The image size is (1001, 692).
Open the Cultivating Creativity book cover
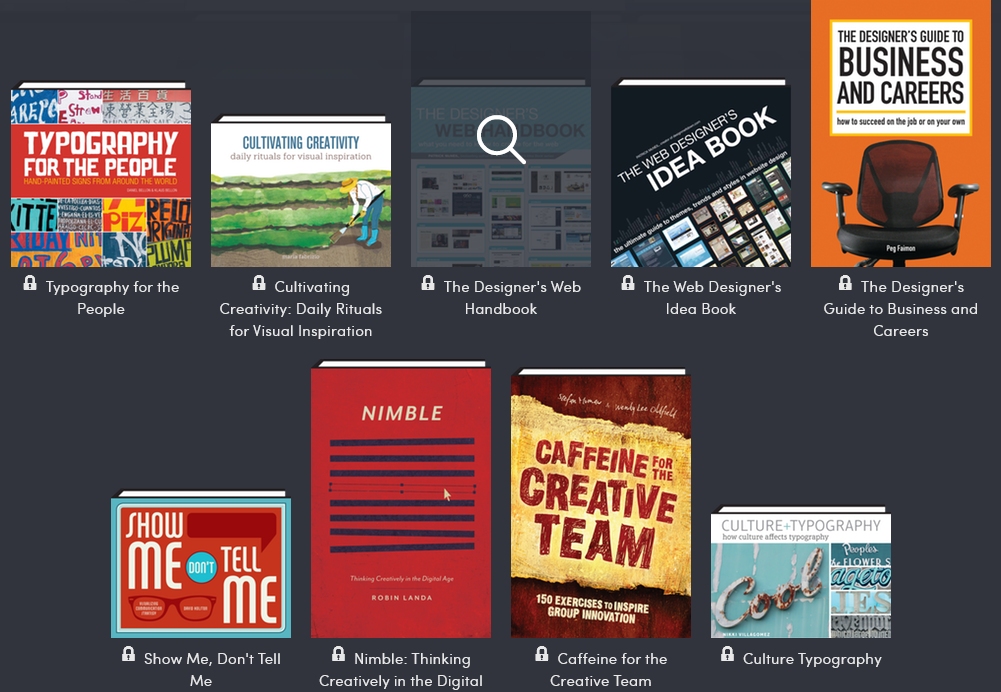coord(301,191)
